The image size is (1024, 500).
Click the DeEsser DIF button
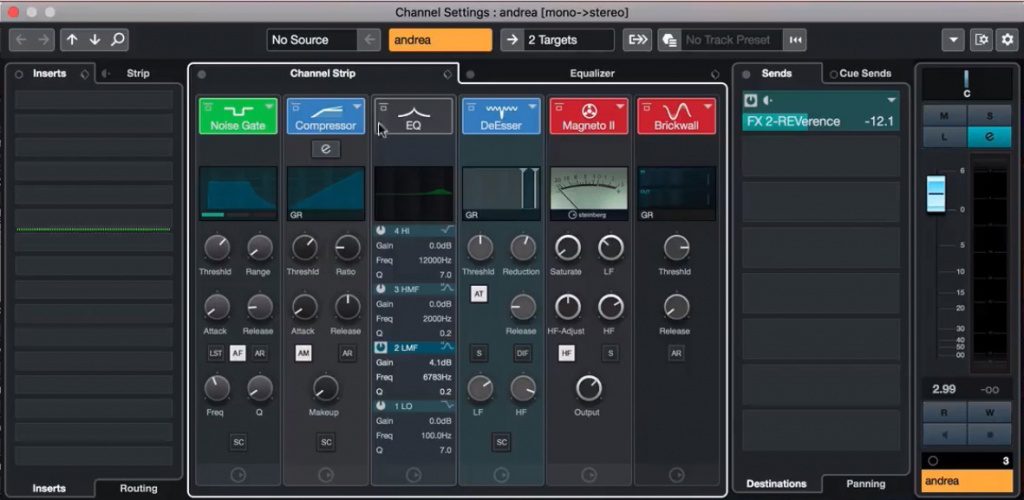[x=522, y=353]
